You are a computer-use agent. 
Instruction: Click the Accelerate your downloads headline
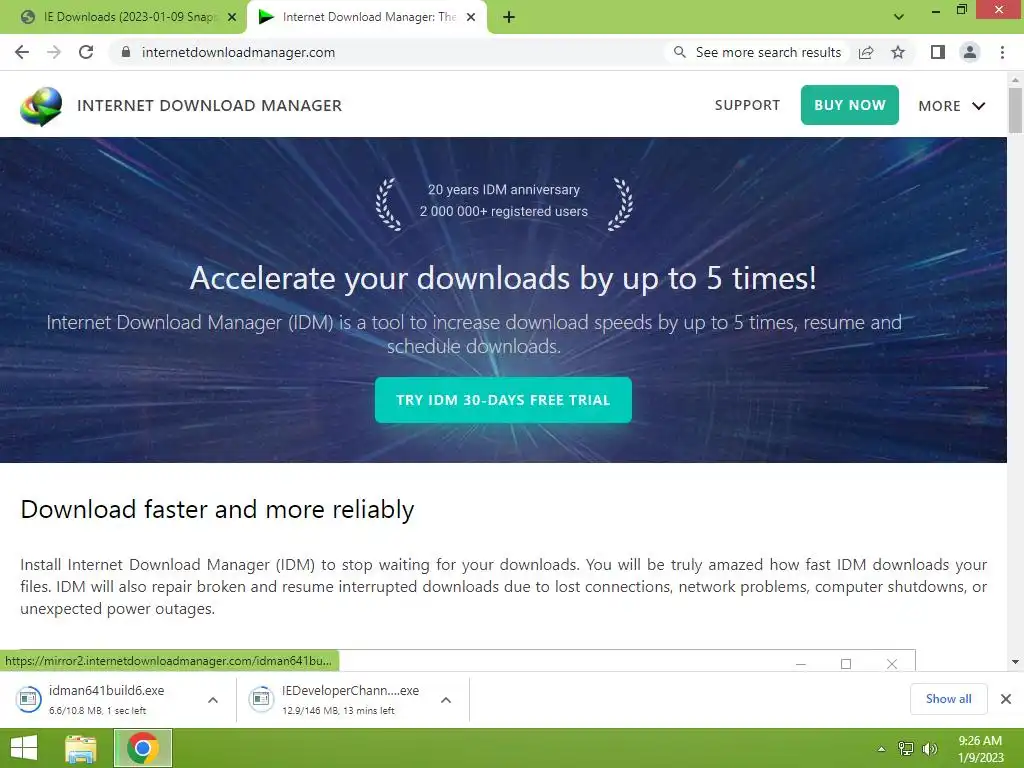click(503, 278)
